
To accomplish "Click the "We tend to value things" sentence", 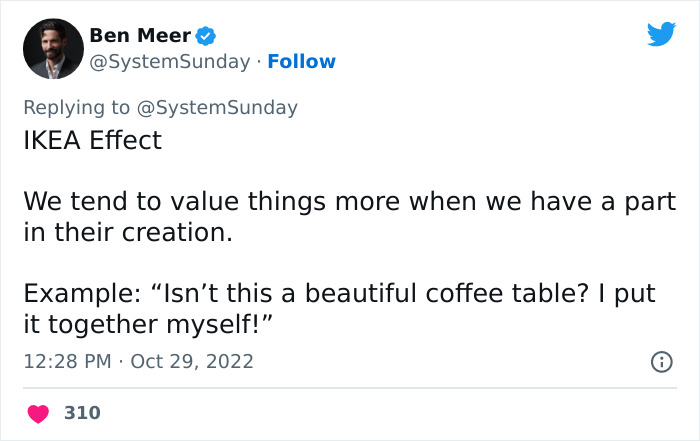I will [x=150, y=201].
